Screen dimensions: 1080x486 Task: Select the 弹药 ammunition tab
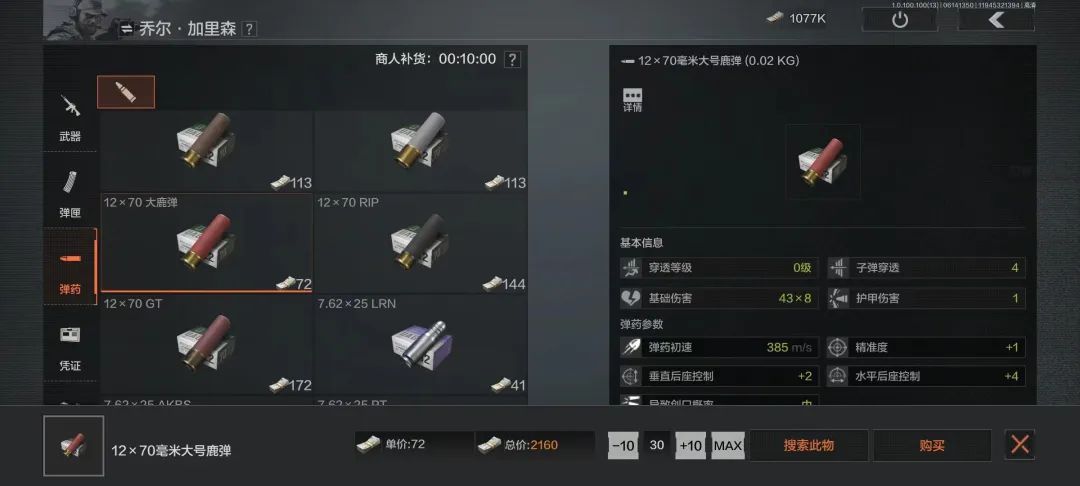tap(70, 271)
